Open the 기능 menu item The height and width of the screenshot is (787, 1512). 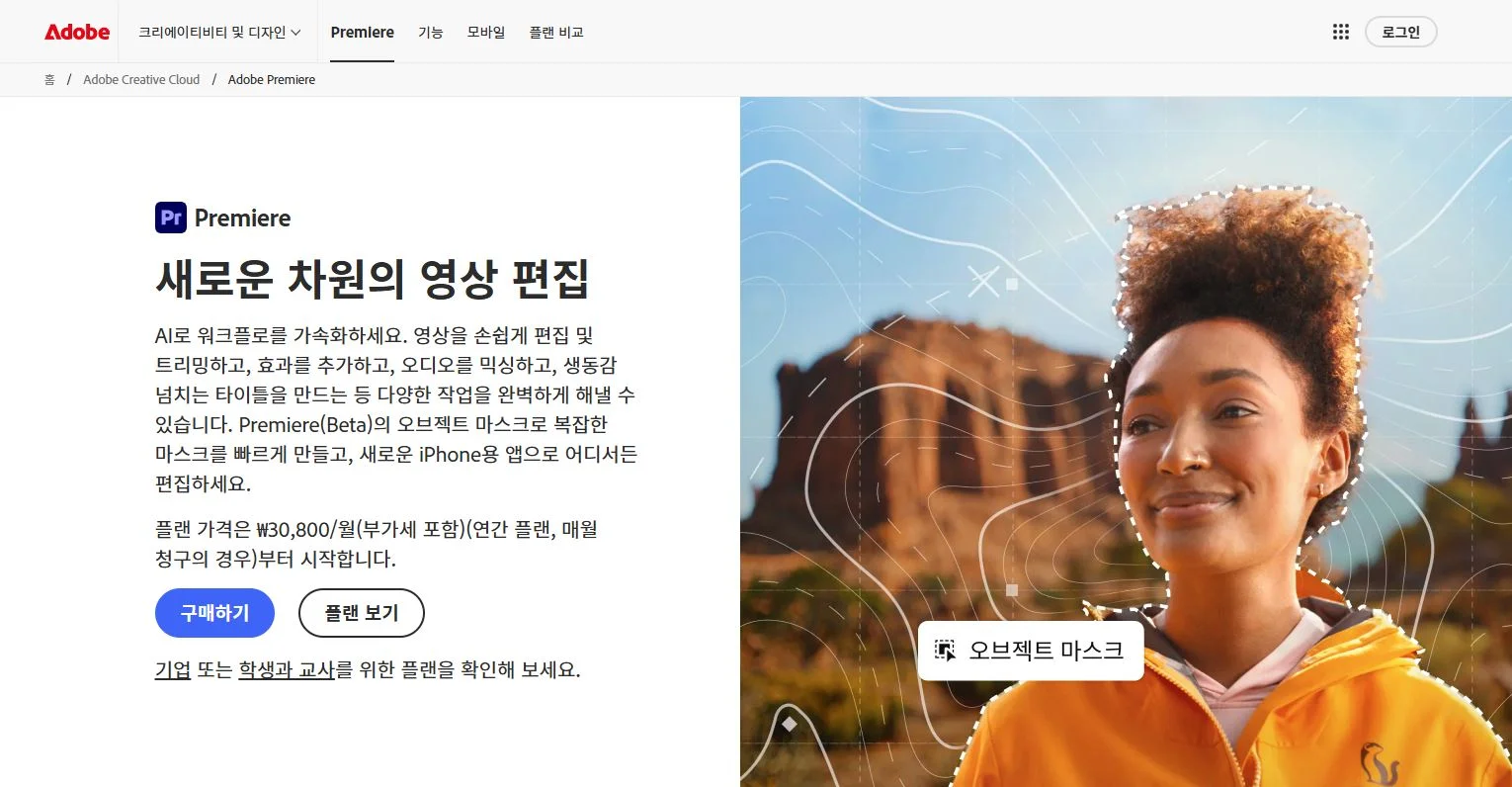click(x=430, y=33)
